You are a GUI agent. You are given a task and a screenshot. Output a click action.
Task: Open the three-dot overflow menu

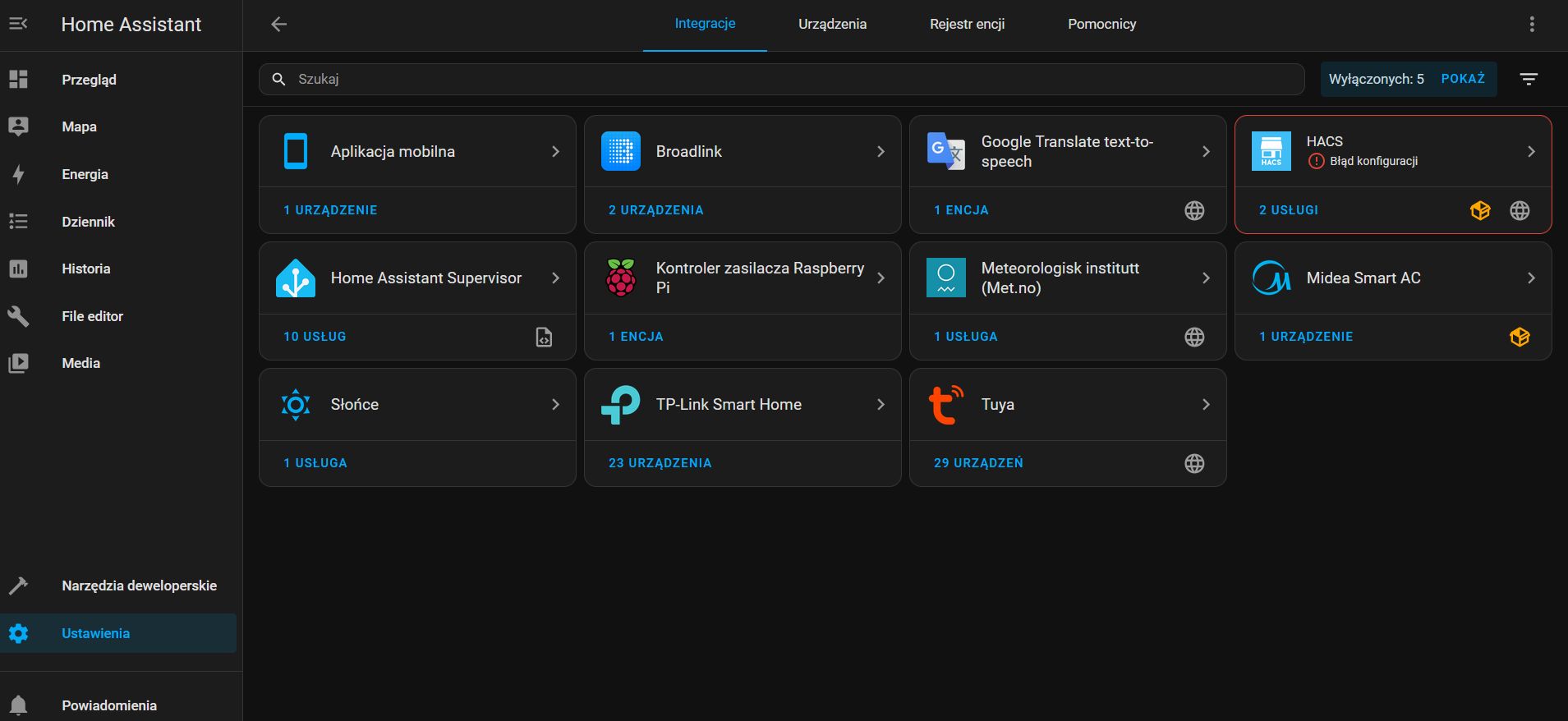pyautogui.click(x=1531, y=24)
